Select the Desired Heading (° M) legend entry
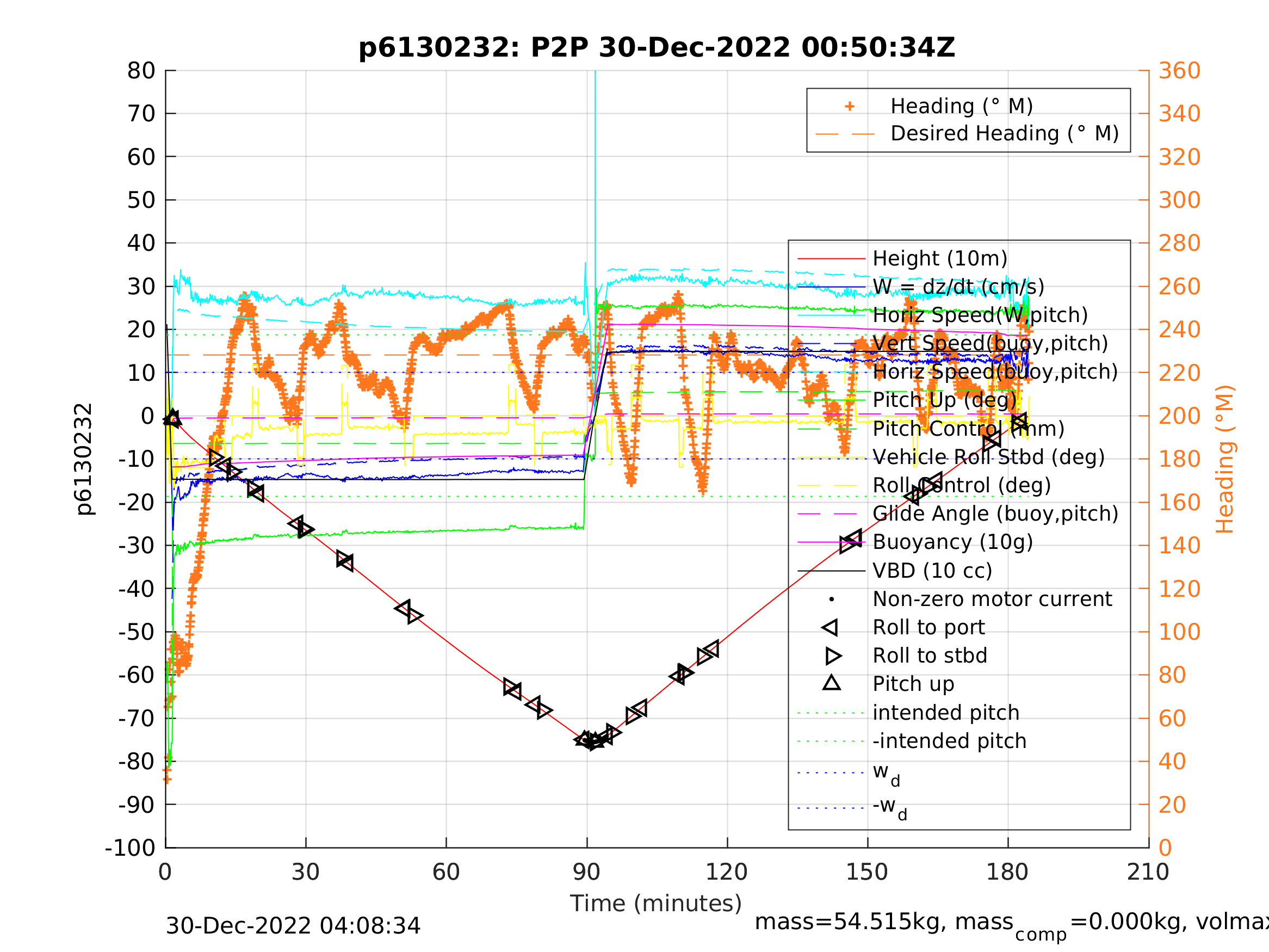 point(1005,133)
